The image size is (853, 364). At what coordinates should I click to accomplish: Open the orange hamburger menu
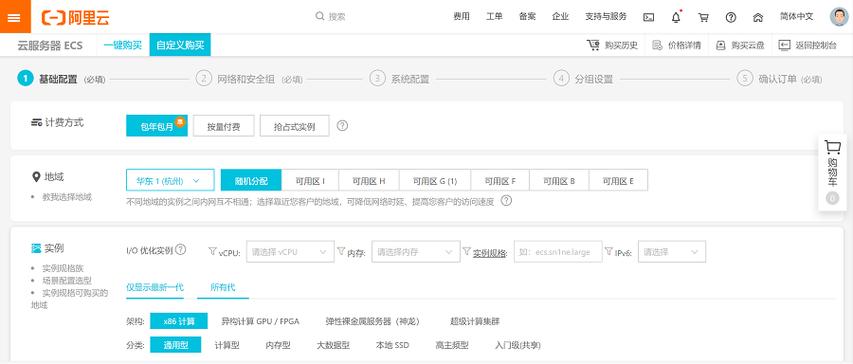point(15,16)
